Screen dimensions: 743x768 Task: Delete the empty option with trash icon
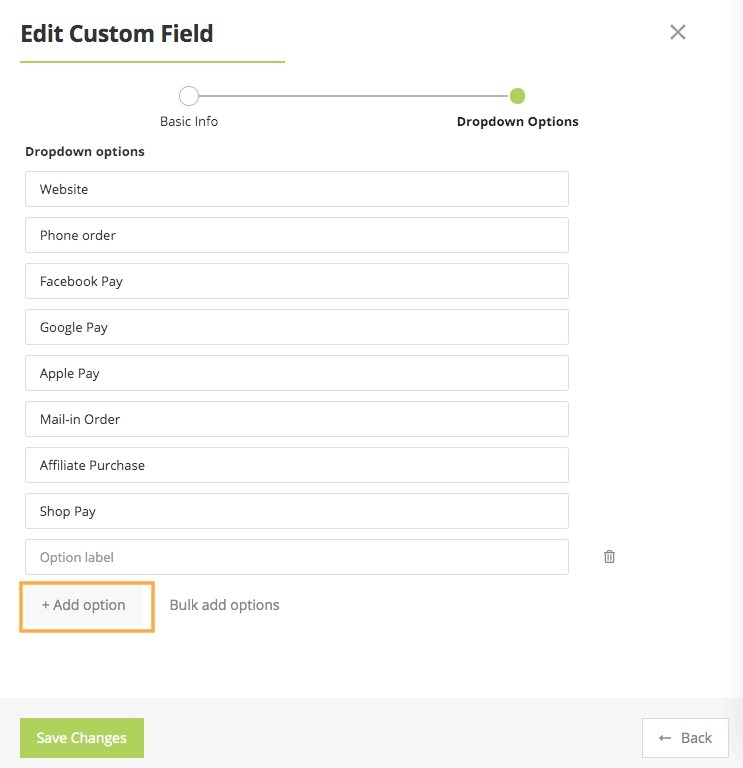pos(609,557)
